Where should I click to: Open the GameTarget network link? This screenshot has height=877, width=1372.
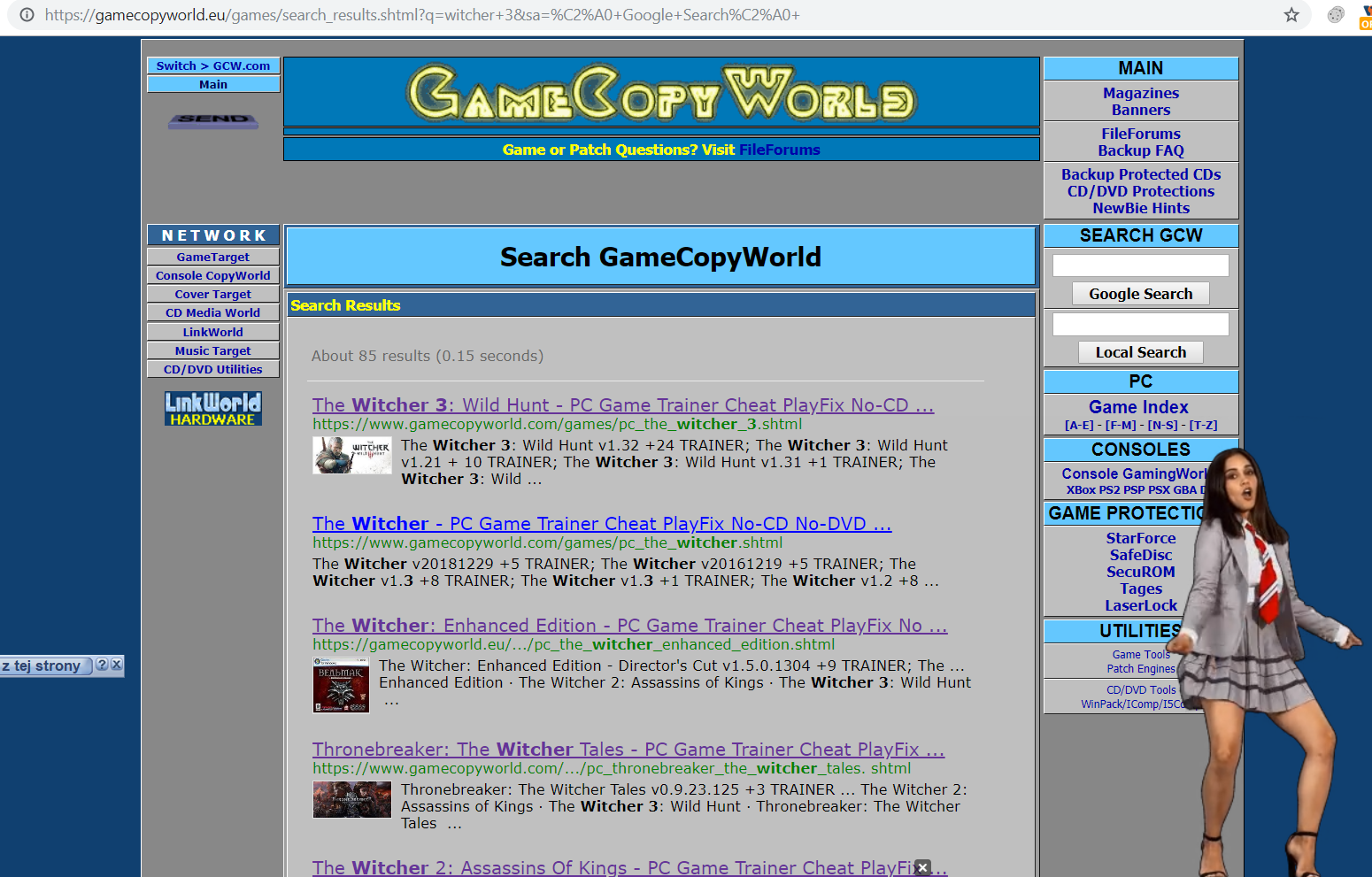pos(213,257)
